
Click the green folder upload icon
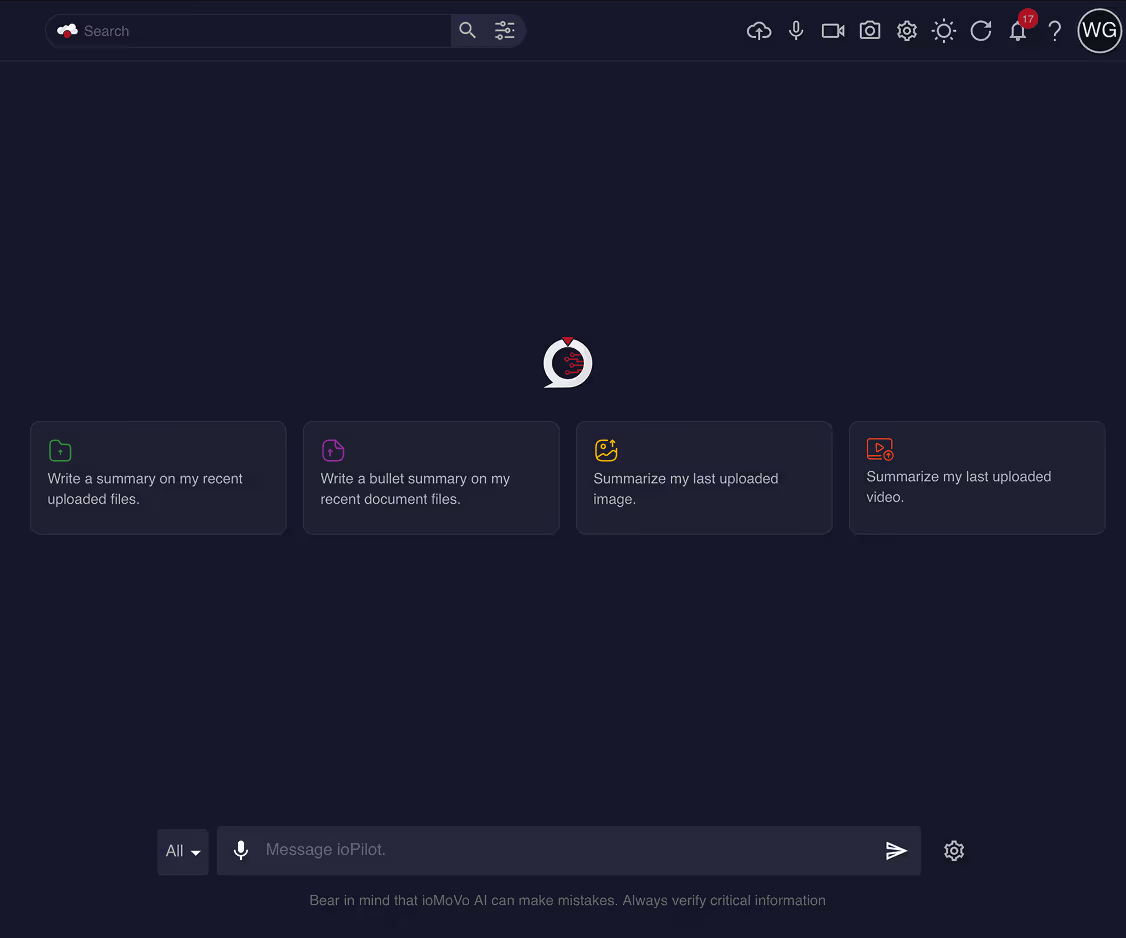point(60,450)
